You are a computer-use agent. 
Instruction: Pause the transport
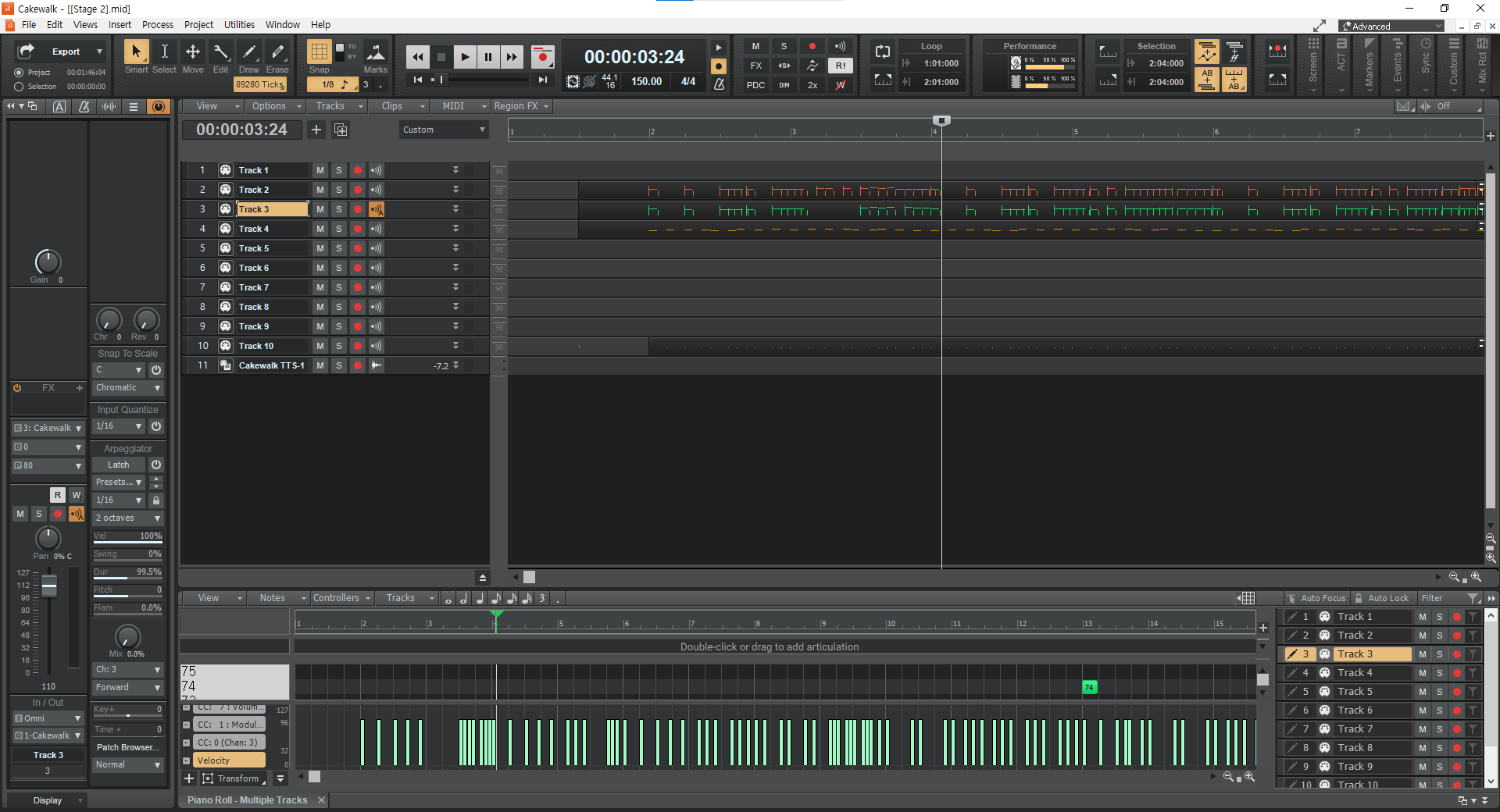tap(488, 56)
